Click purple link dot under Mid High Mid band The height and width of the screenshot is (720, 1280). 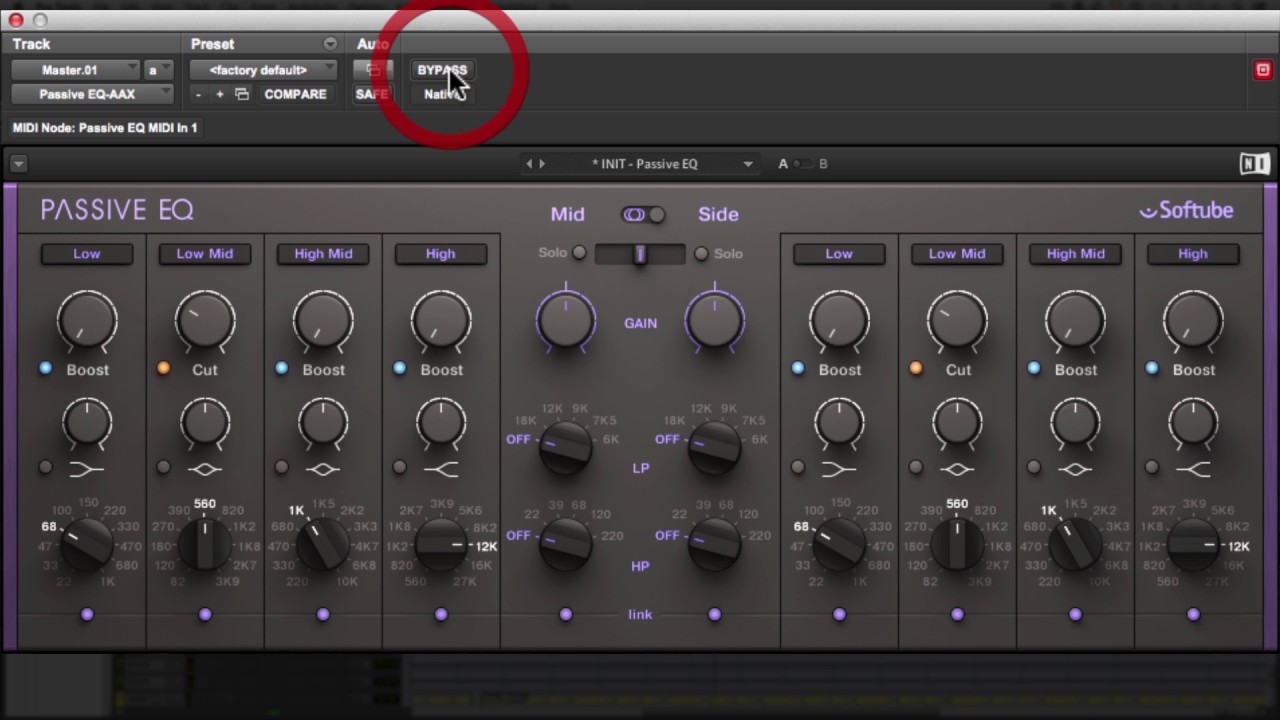click(323, 614)
